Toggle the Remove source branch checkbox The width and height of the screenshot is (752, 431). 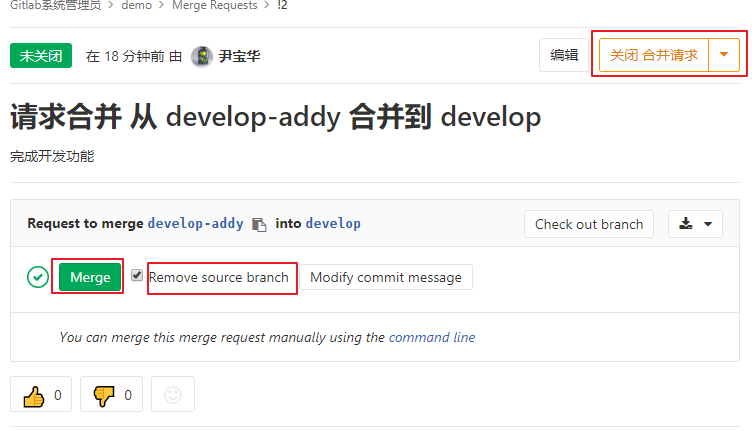[137, 276]
